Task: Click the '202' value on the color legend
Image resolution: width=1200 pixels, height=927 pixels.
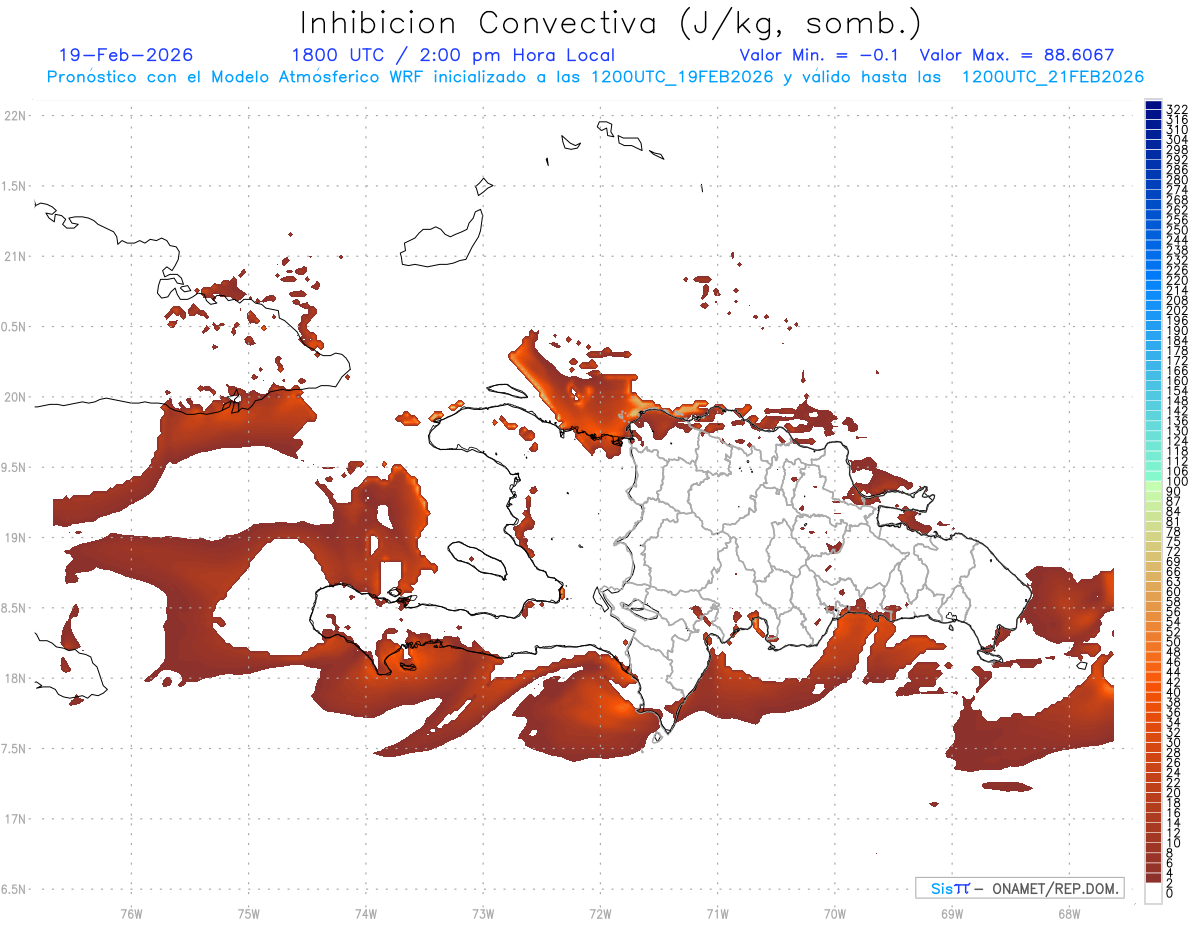Action: pyautogui.click(x=1177, y=310)
